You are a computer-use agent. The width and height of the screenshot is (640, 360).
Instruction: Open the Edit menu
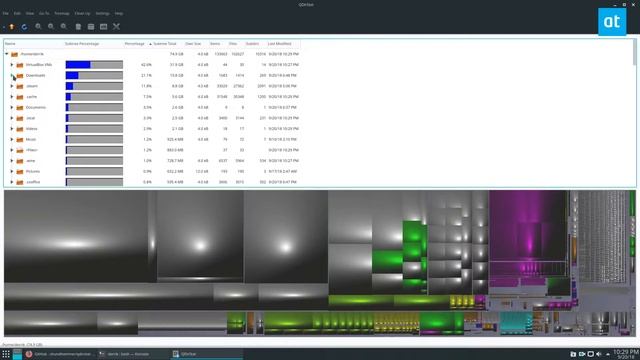17,13
